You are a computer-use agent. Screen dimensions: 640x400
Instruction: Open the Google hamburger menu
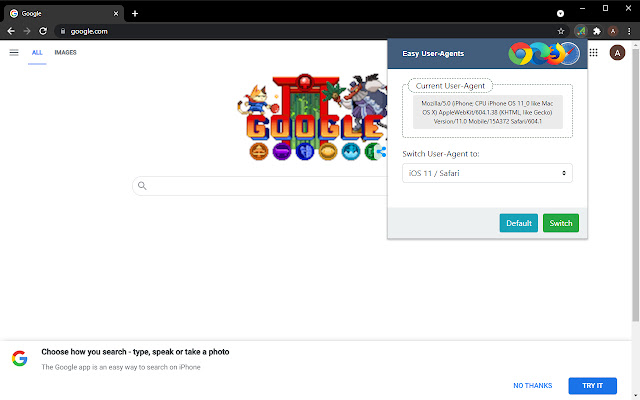coord(14,52)
